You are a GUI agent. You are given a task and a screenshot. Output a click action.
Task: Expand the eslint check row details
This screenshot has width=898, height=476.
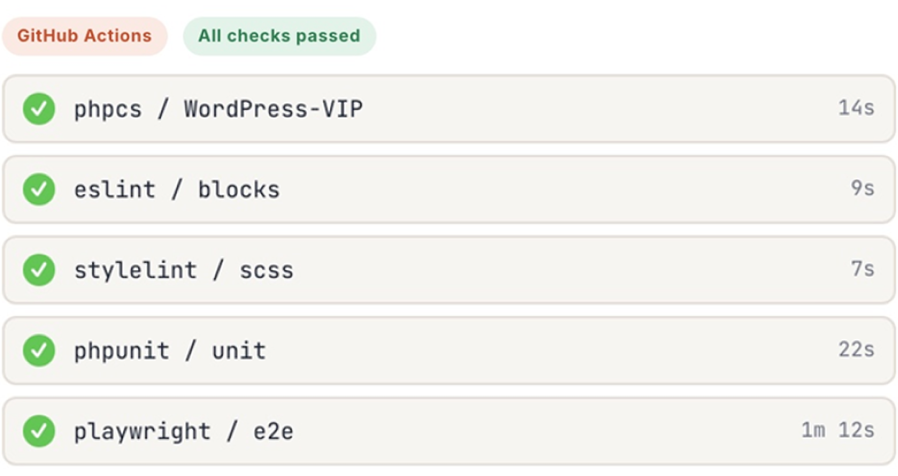(449, 190)
